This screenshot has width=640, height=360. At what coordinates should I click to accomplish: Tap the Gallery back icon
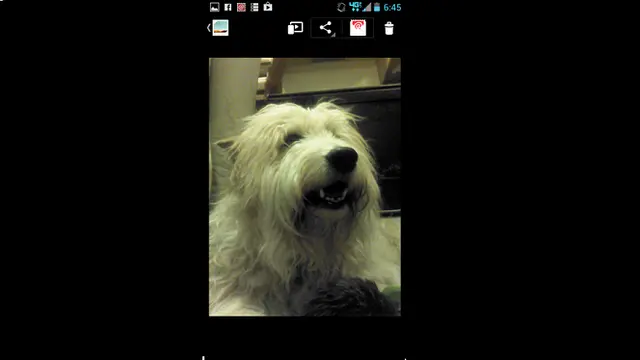[x=218, y=28]
